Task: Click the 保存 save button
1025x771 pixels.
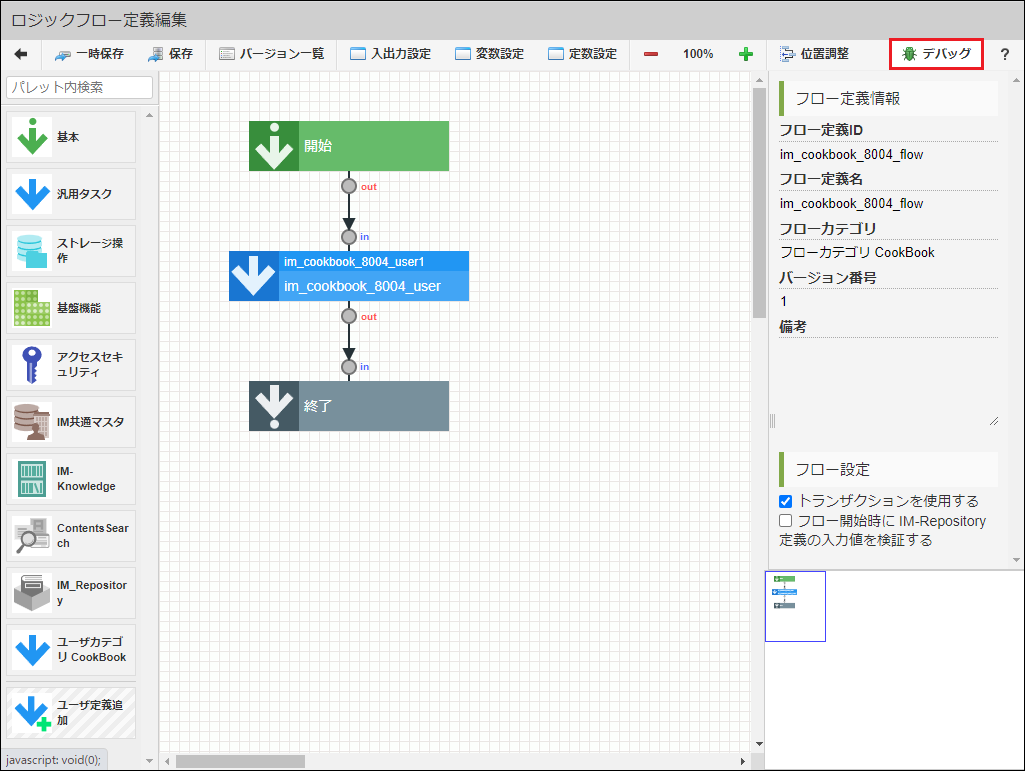Action: (x=171, y=54)
